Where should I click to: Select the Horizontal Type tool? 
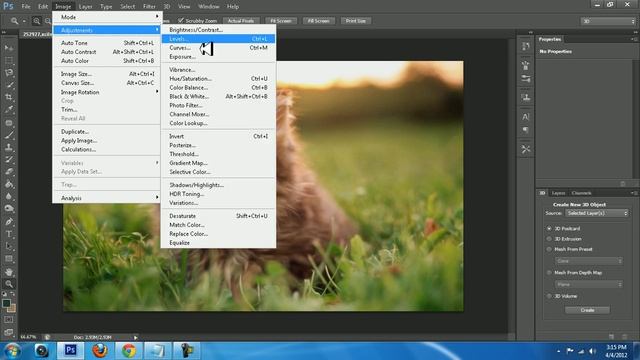tap(9, 234)
